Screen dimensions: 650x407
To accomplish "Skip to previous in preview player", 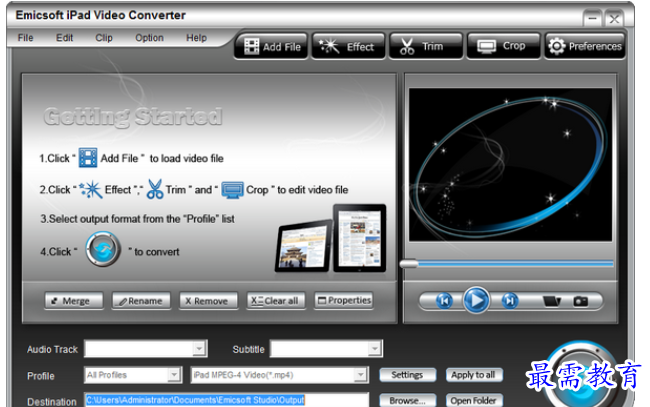I will tap(444, 300).
